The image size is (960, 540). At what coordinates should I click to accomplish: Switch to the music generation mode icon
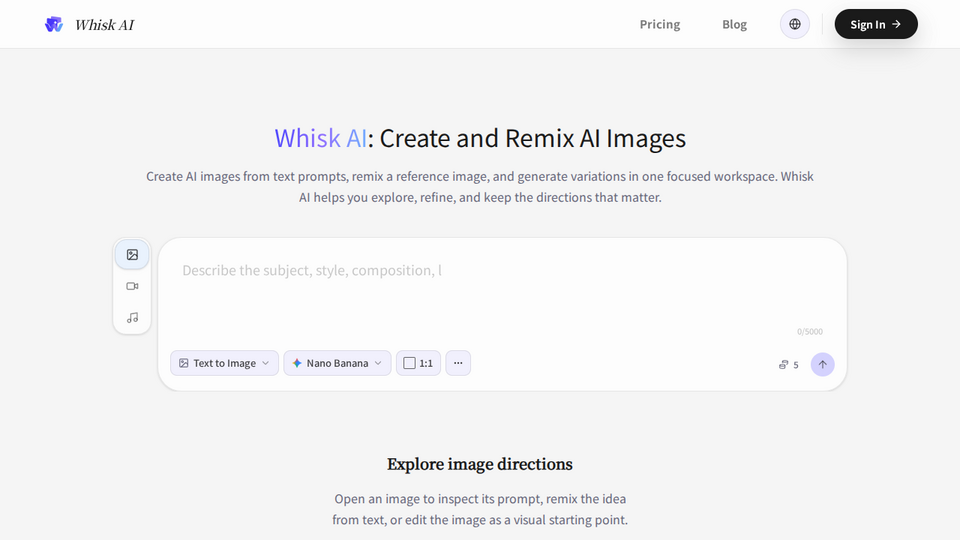point(132,318)
